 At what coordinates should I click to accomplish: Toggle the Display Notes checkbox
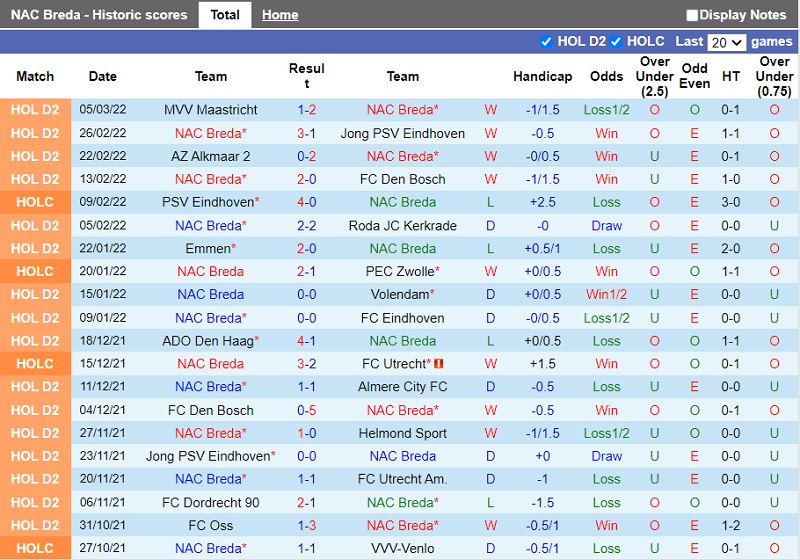692,15
